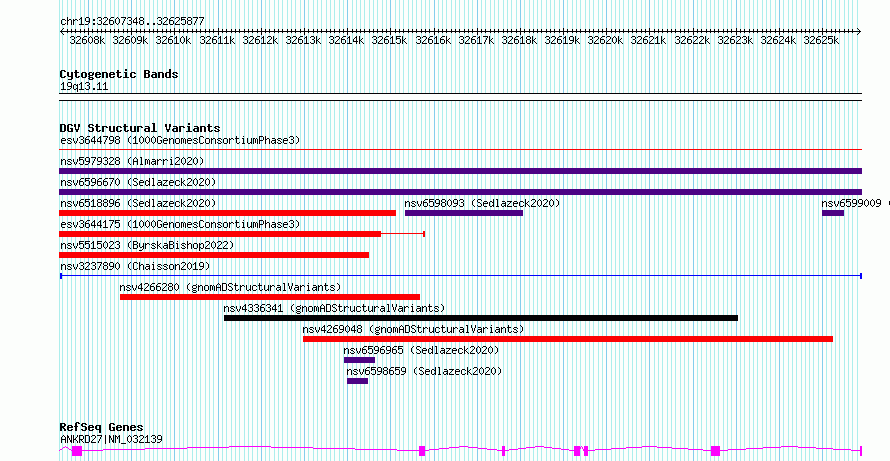Select the black nsv4336341 variant bar
The image size is (890, 461).
point(481,318)
